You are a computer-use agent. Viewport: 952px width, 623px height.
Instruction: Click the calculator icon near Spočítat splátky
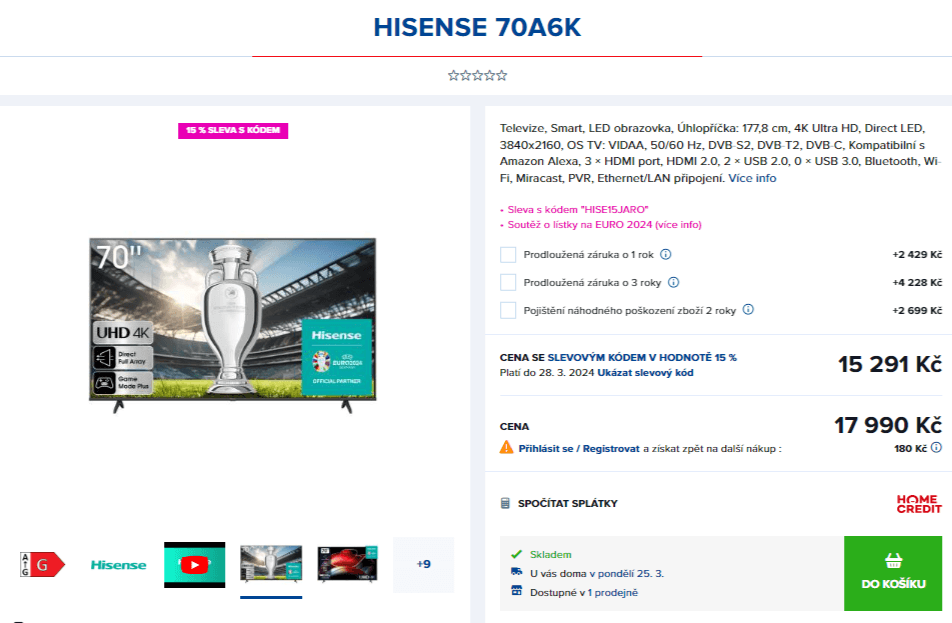(505, 503)
